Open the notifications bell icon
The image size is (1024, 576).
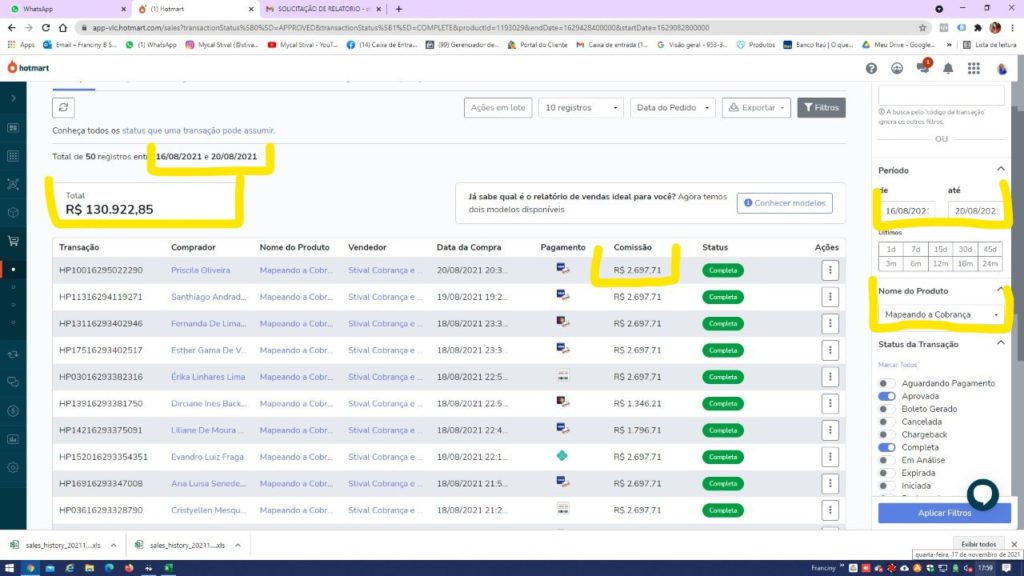[948, 68]
